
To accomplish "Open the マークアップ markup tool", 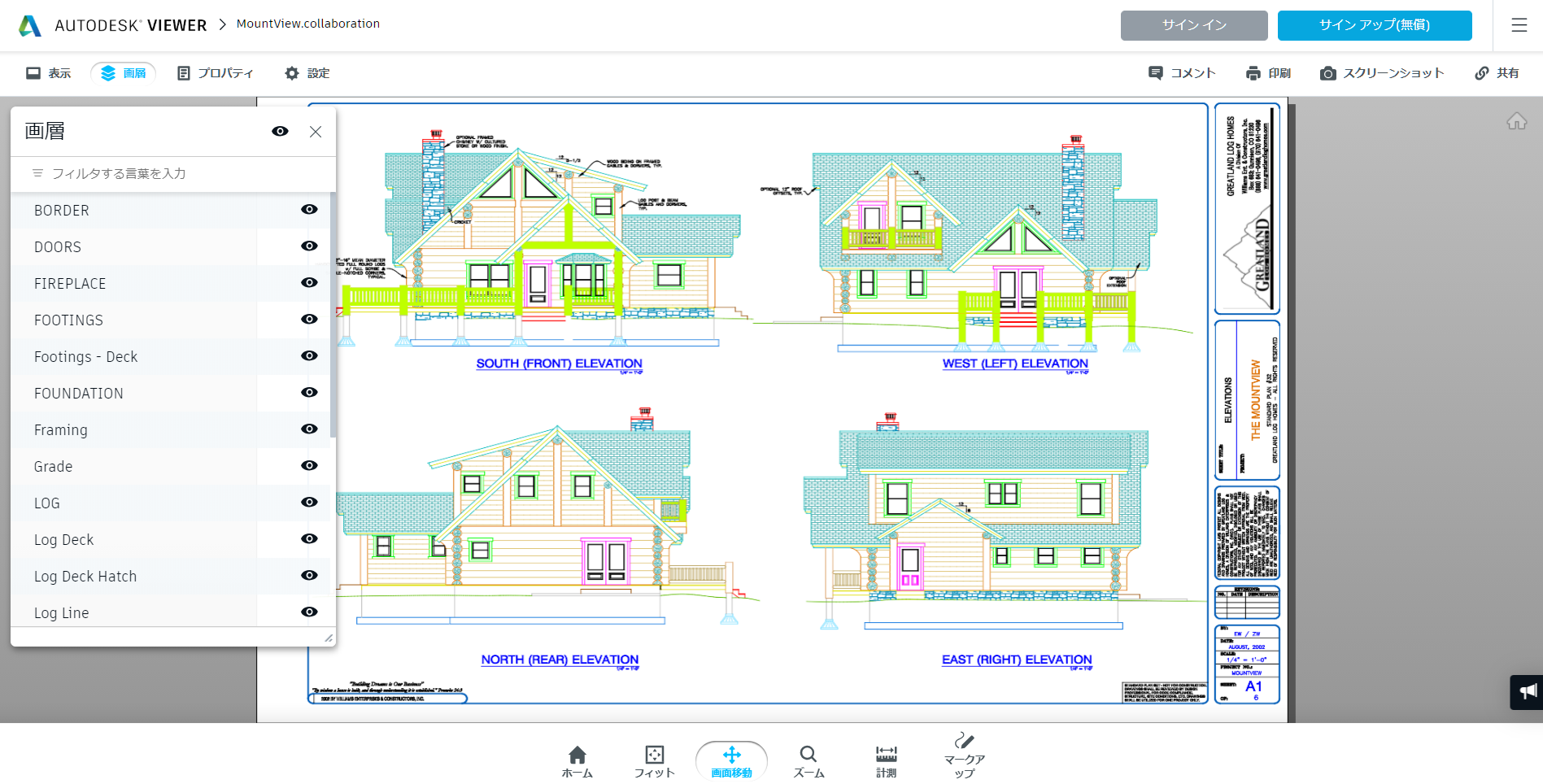I will point(964,756).
